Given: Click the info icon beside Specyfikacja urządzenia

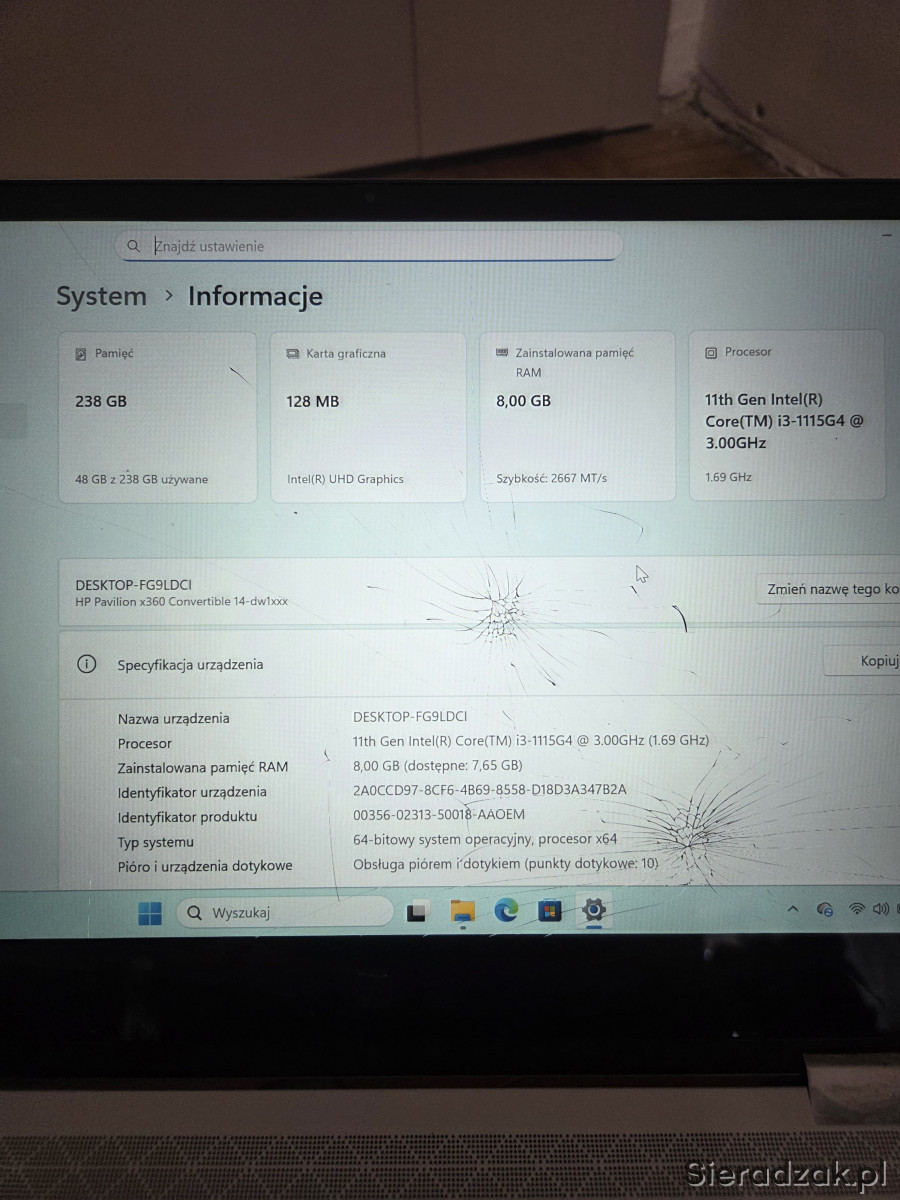Looking at the screenshot, I should [x=87, y=664].
